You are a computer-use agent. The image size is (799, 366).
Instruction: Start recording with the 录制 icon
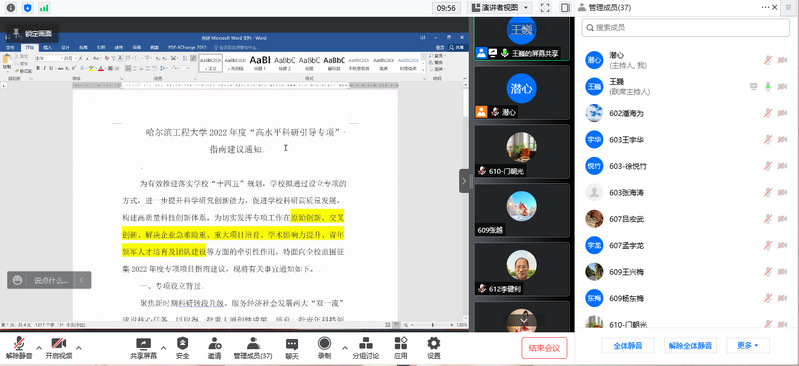pyautogui.click(x=324, y=349)
